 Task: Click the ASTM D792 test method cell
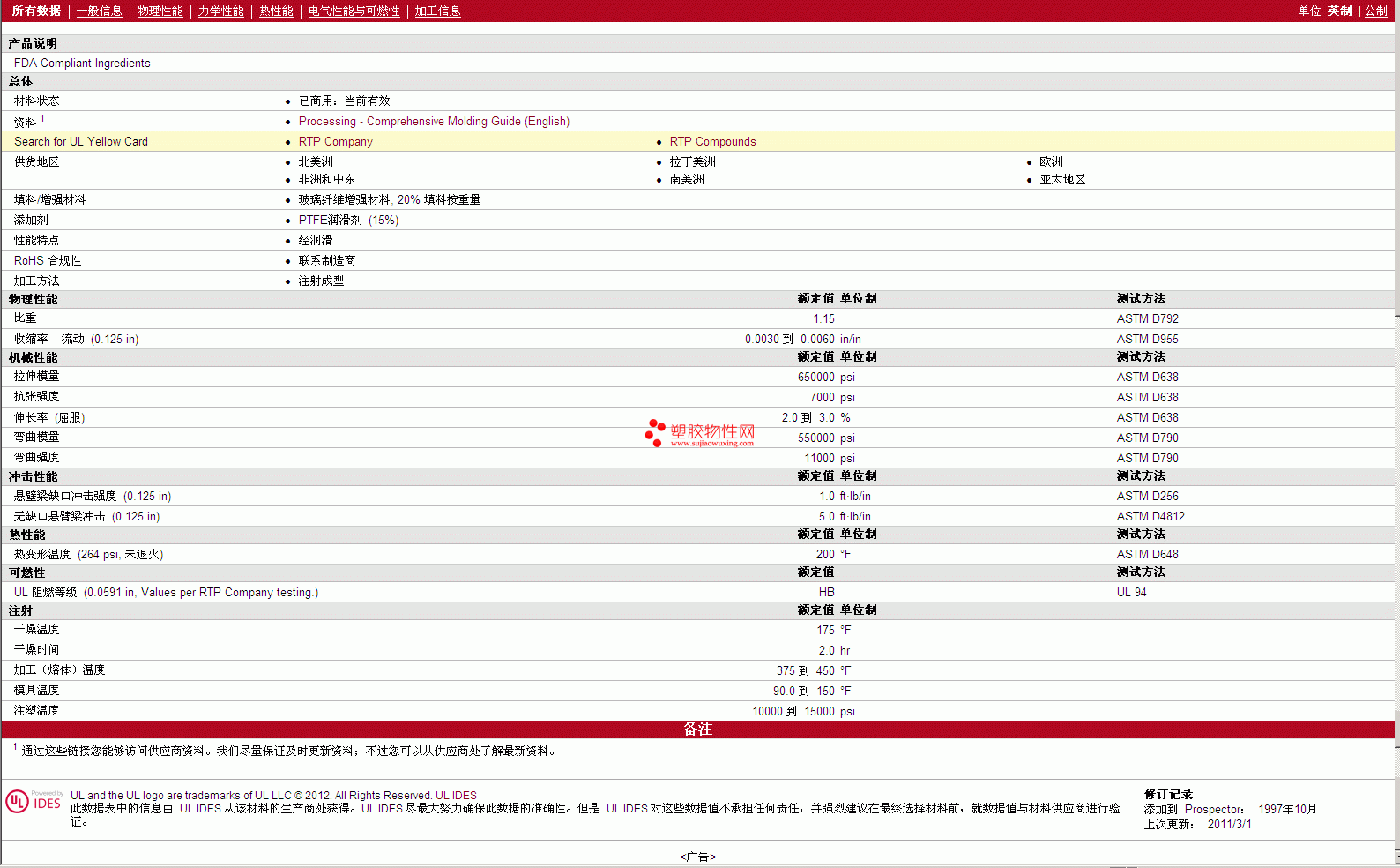[1147, 319]
